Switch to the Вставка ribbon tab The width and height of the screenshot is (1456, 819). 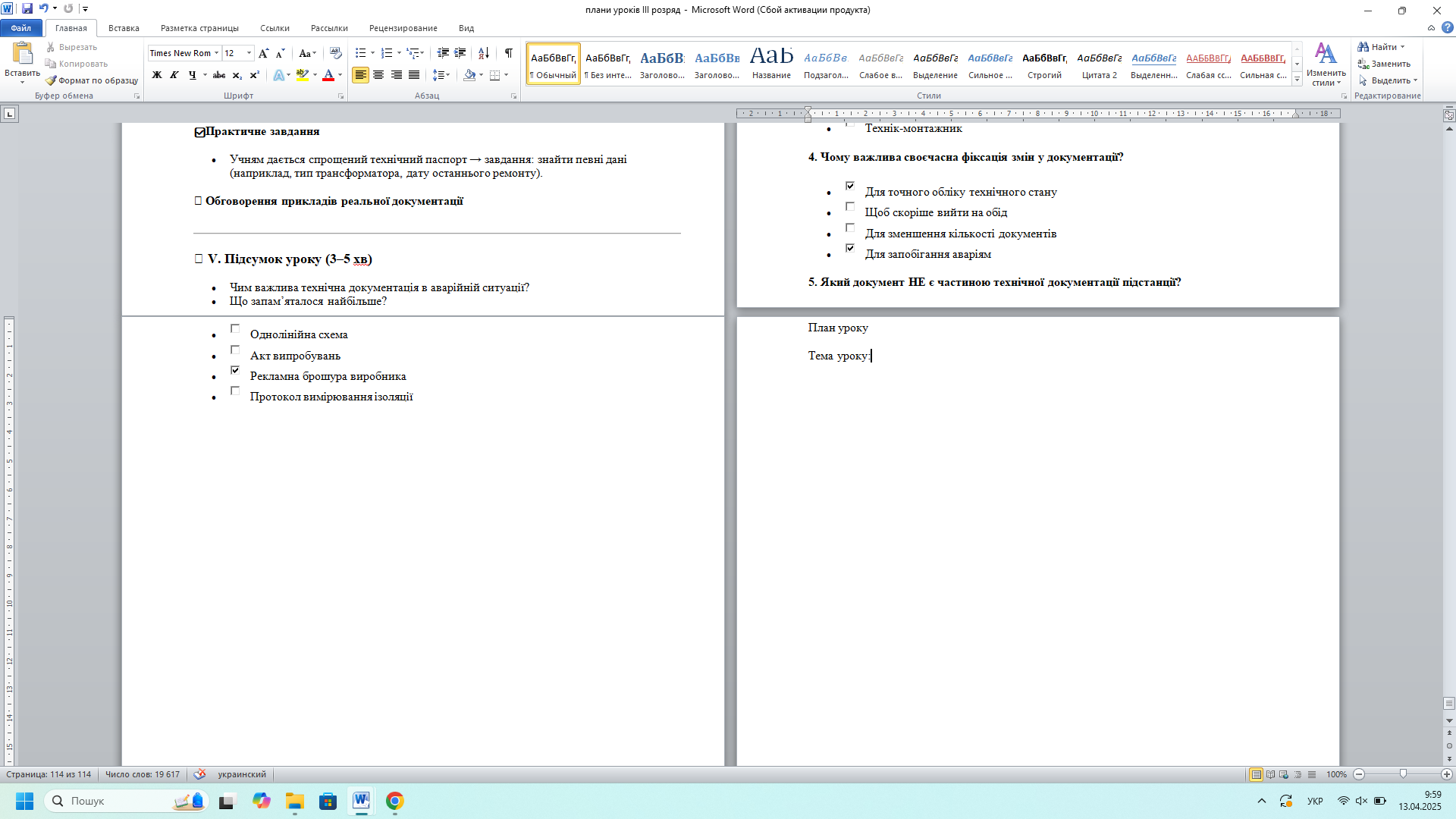124,28
